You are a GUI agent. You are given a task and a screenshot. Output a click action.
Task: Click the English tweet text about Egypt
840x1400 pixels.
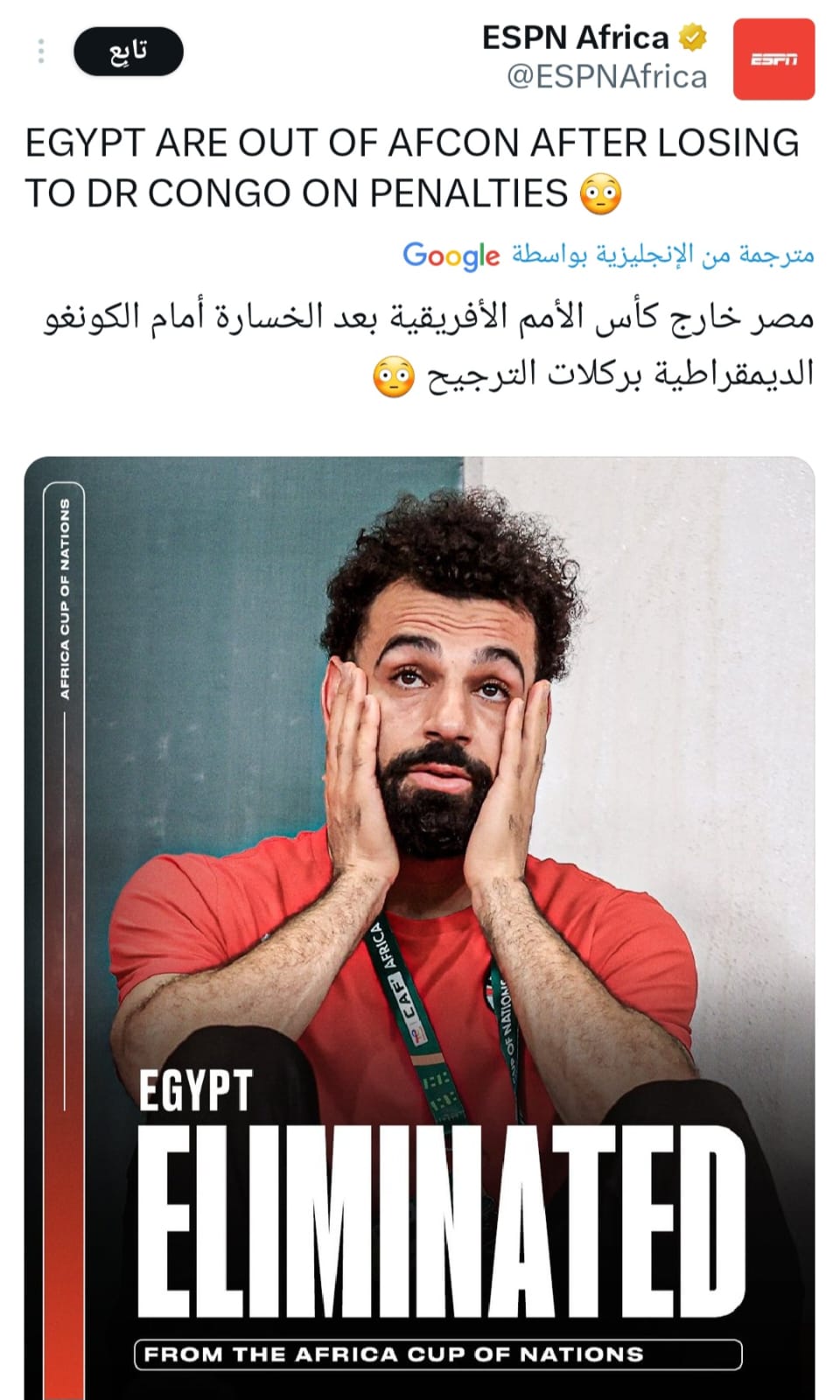coord(412,167)
